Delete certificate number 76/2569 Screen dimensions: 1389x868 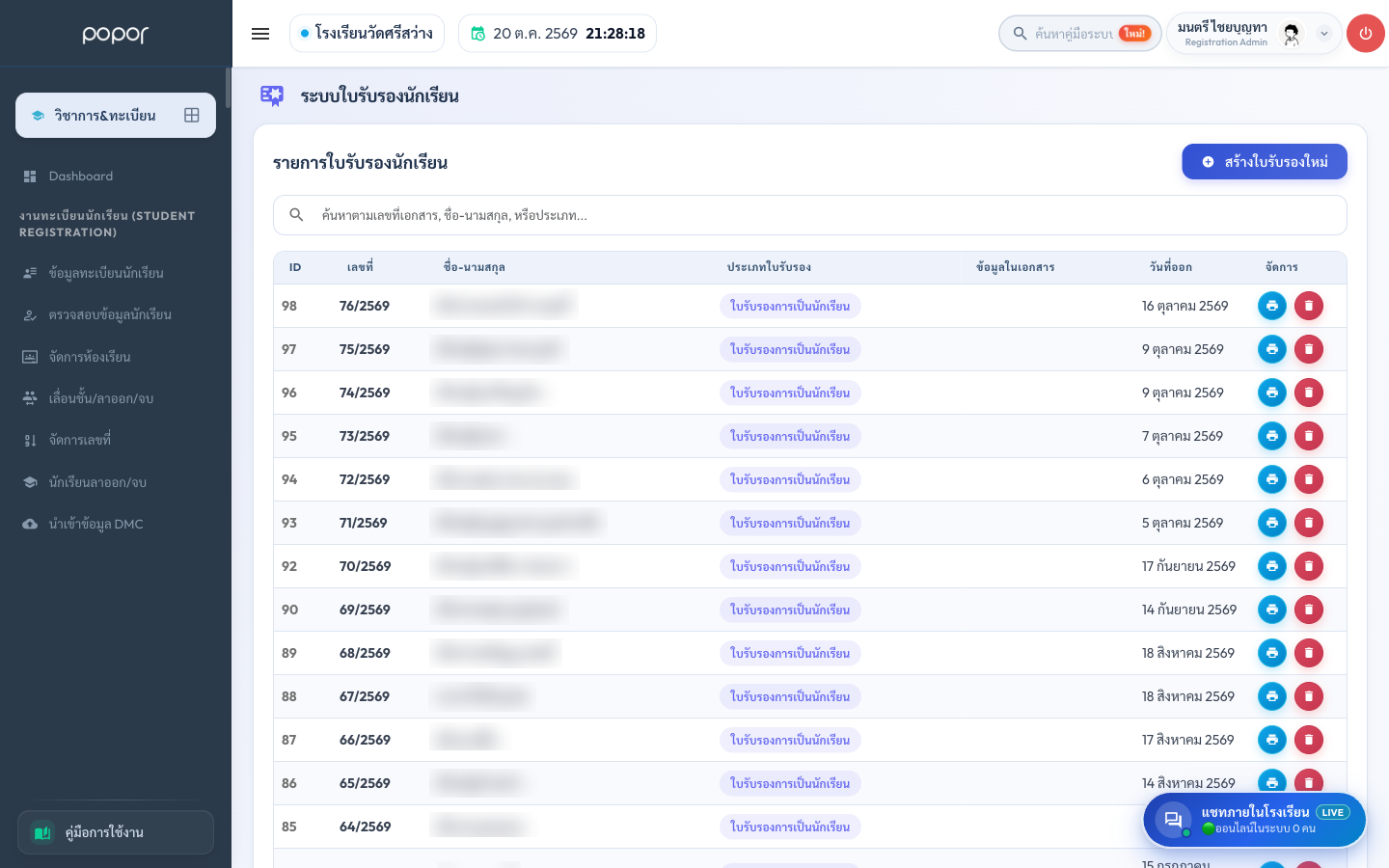pos(1309,306)
